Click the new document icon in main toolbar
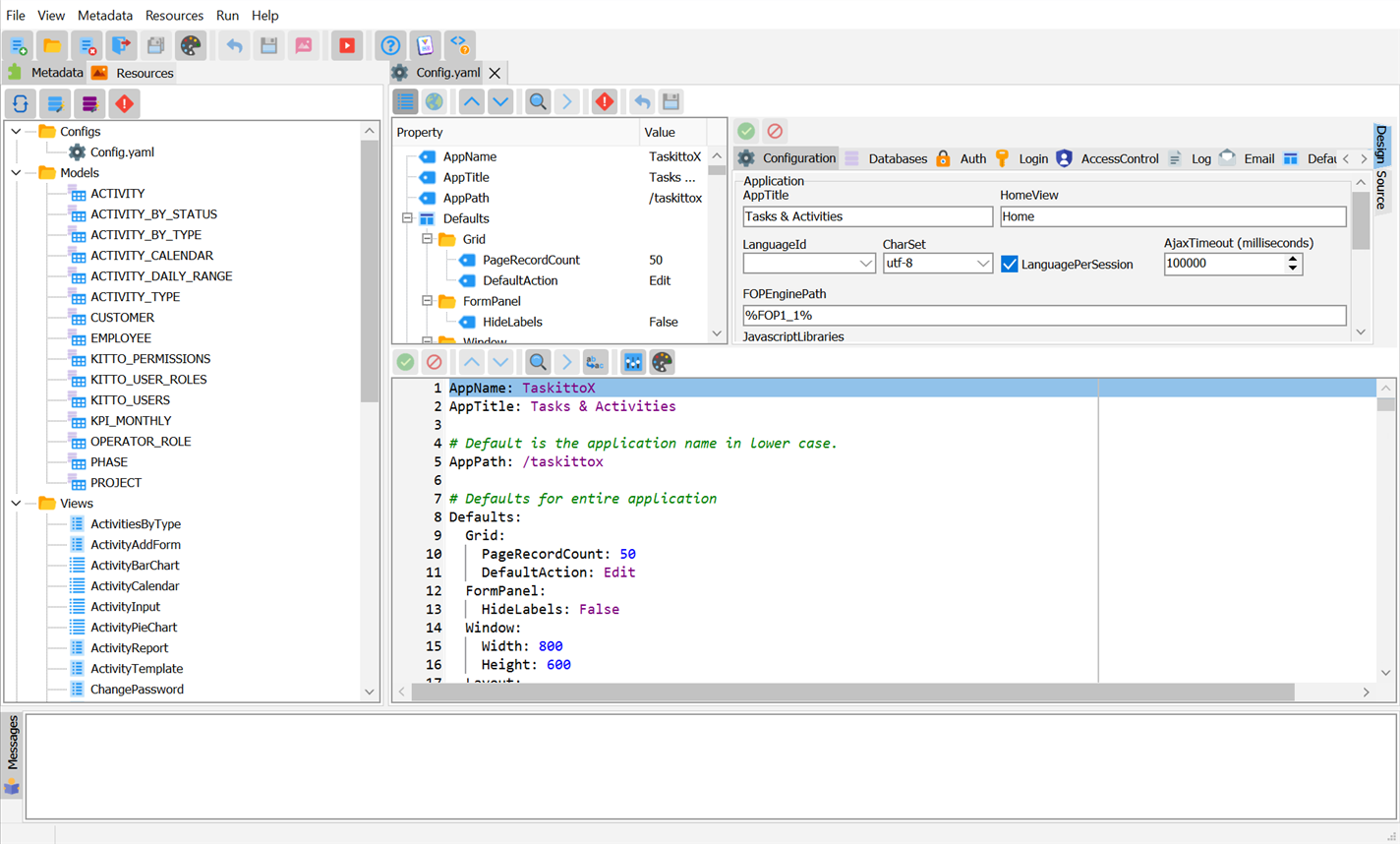The height and width of the screenshot is (844, 1400). 18,45
